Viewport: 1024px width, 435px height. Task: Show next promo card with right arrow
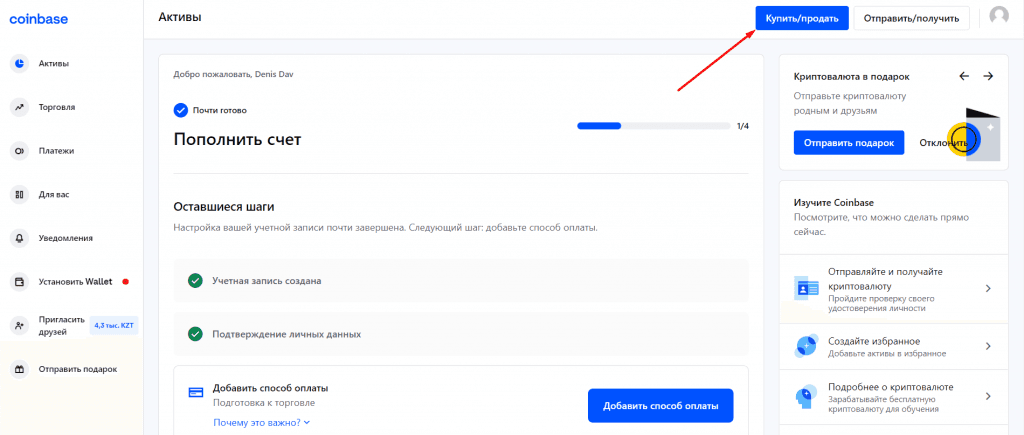pyautogui.click(x=988, y=76)
